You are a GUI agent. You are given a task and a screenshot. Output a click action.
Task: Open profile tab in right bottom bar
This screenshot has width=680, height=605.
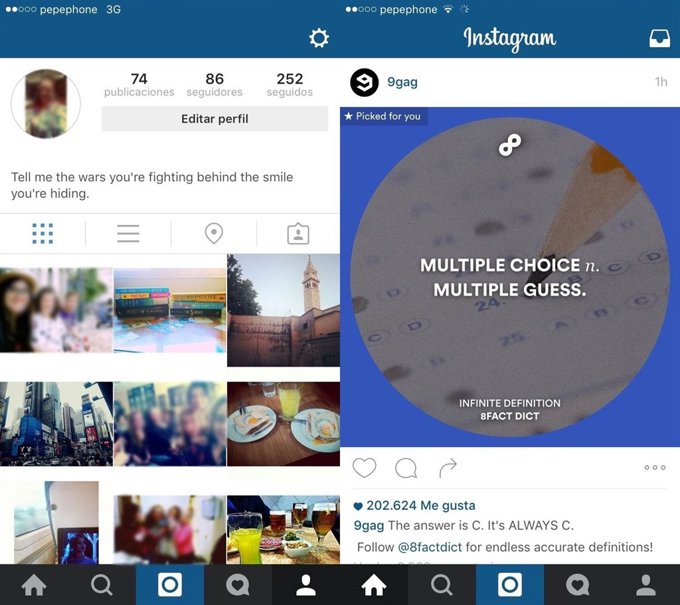tap(646, 585)
